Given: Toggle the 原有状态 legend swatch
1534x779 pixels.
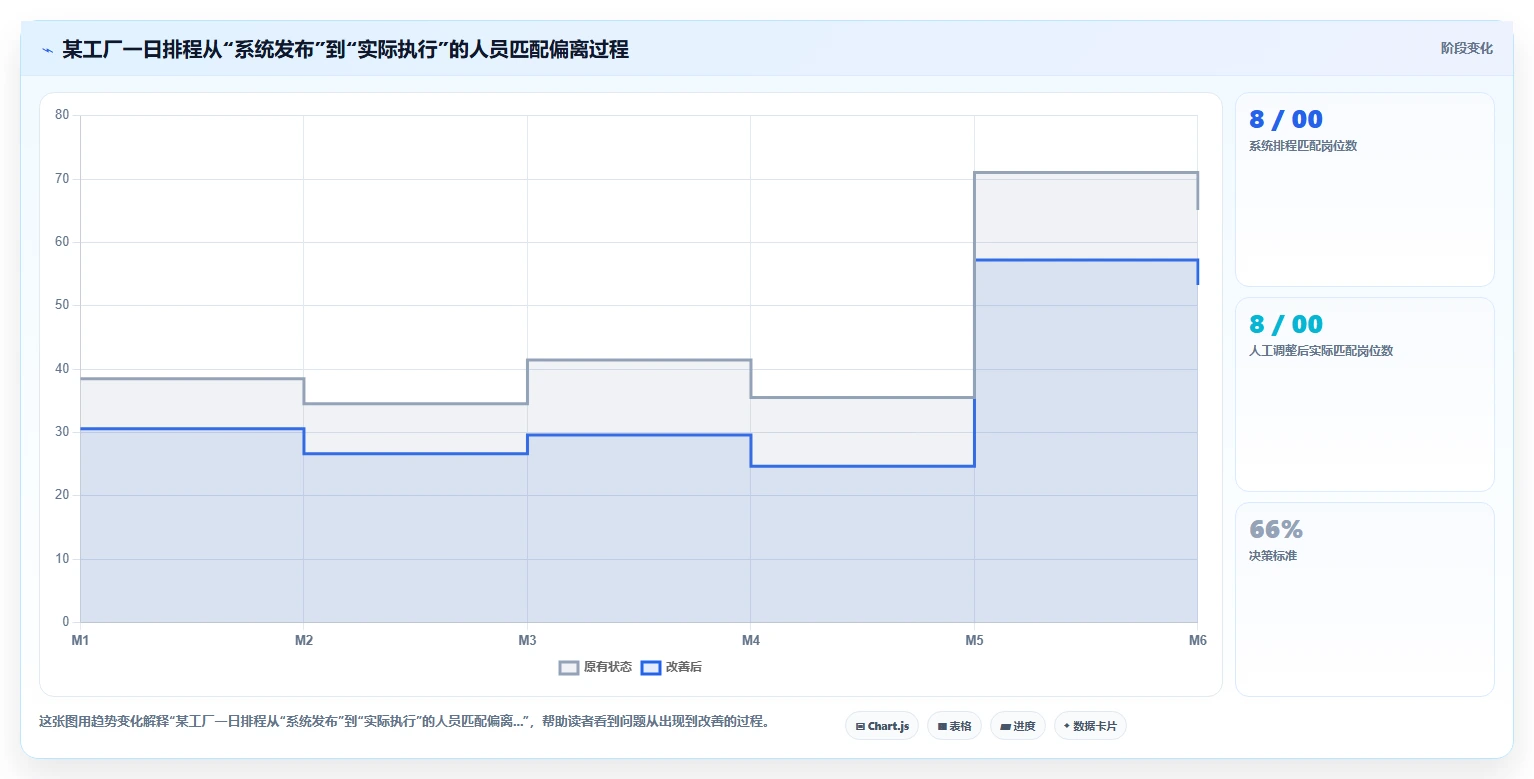Looking at the screenshot, I should [x=569, y=668].
